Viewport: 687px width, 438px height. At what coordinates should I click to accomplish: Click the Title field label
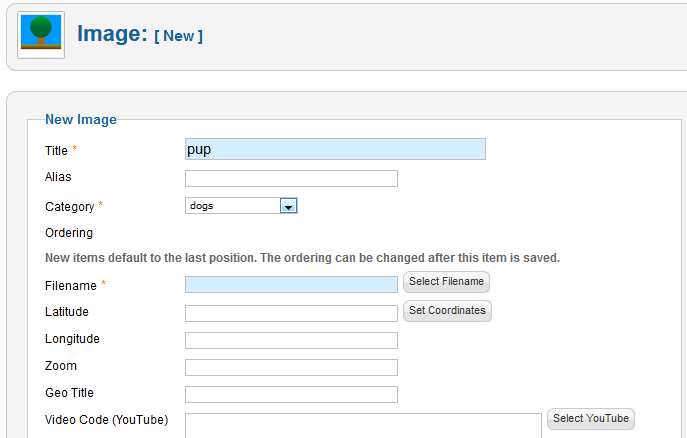56,150
